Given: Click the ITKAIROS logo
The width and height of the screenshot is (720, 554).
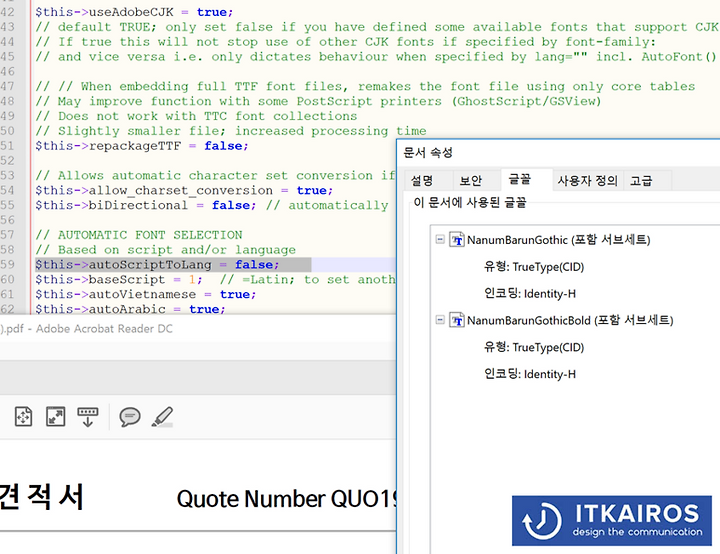Looking at the screenshot, I should coord(612,520).
